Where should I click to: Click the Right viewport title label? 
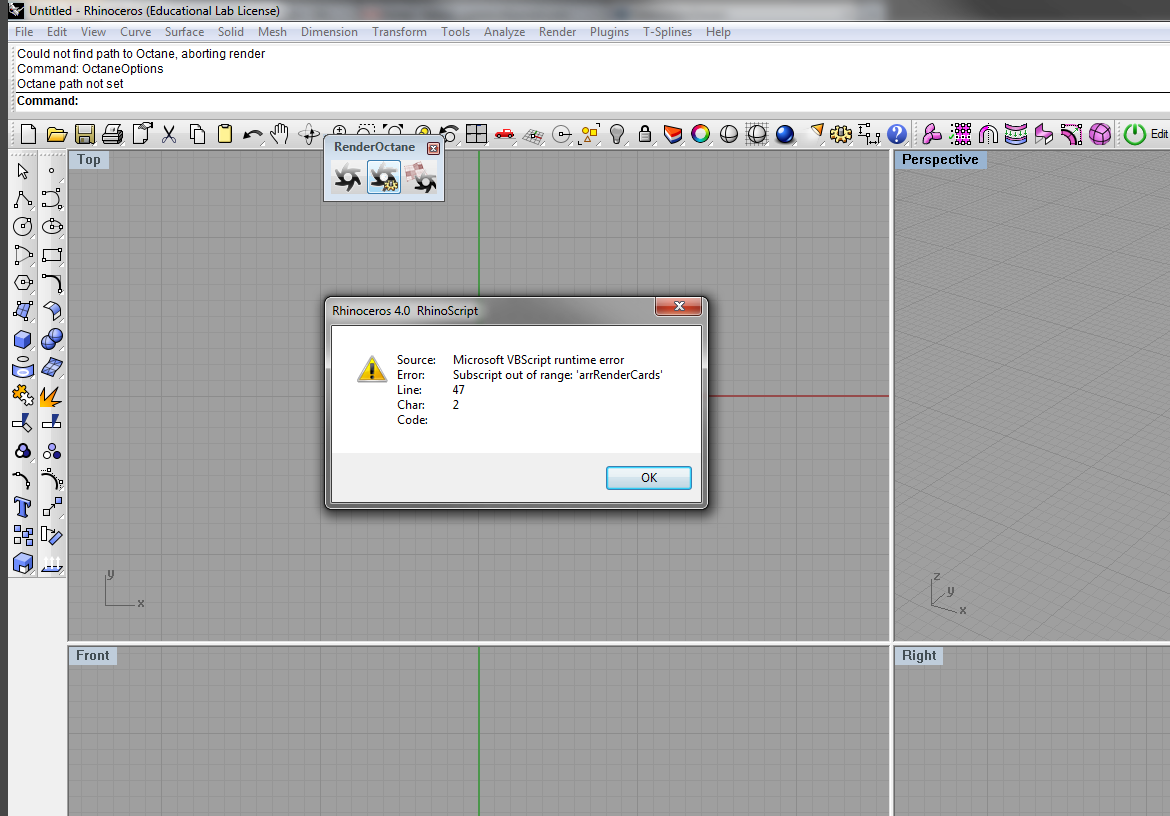(919, 656)
